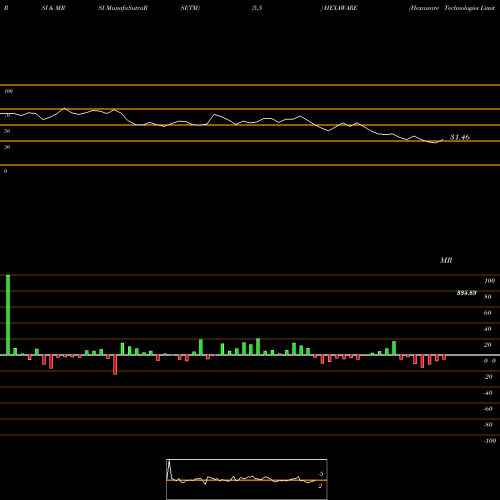Click the 20 label on MR axis
This screenshot has width=500, height=500.
point(488,345)
